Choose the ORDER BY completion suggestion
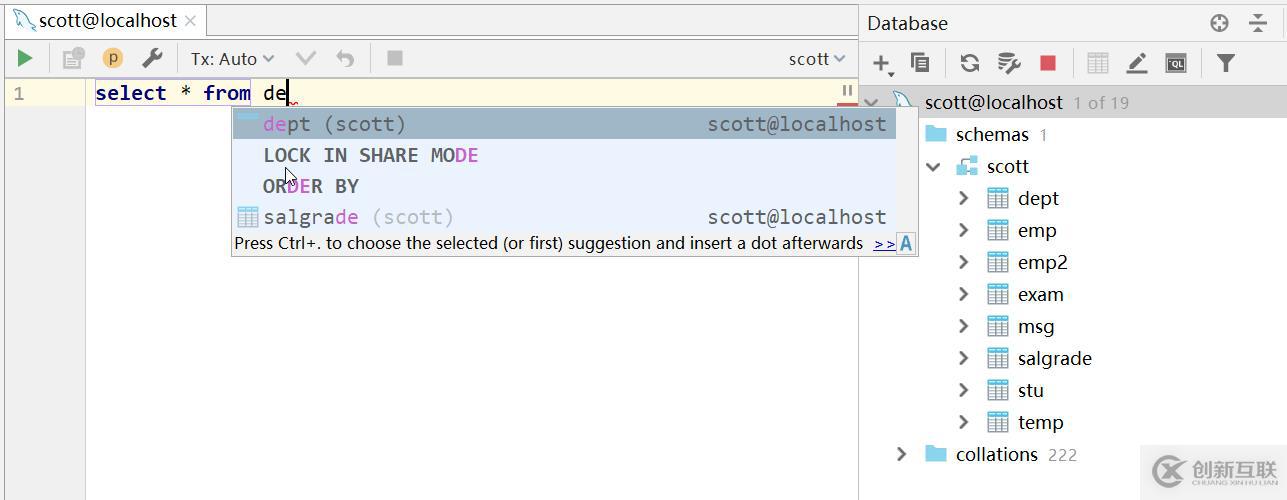 pos(565,186)
